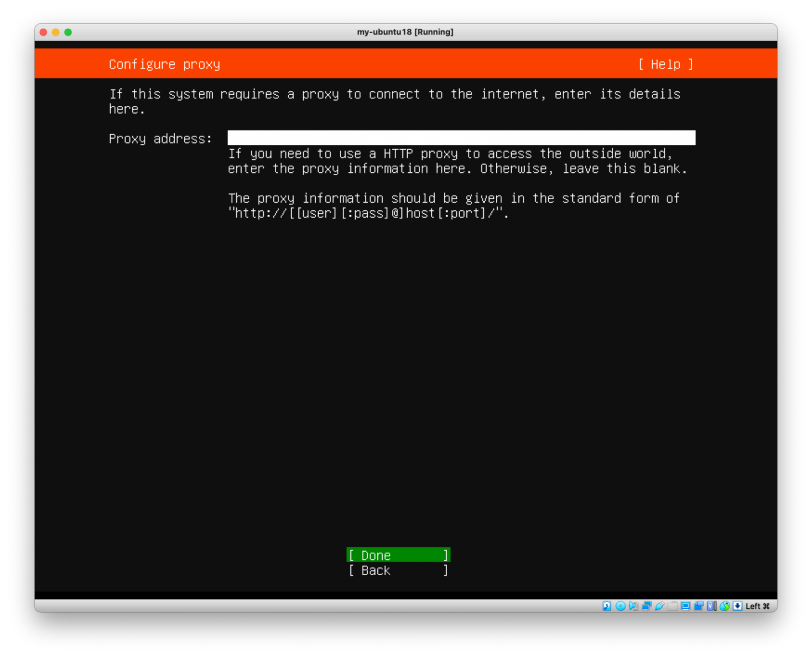Minimize the my-ubuntu18 VM window
The image size is (811, 657).
point(56,32)
